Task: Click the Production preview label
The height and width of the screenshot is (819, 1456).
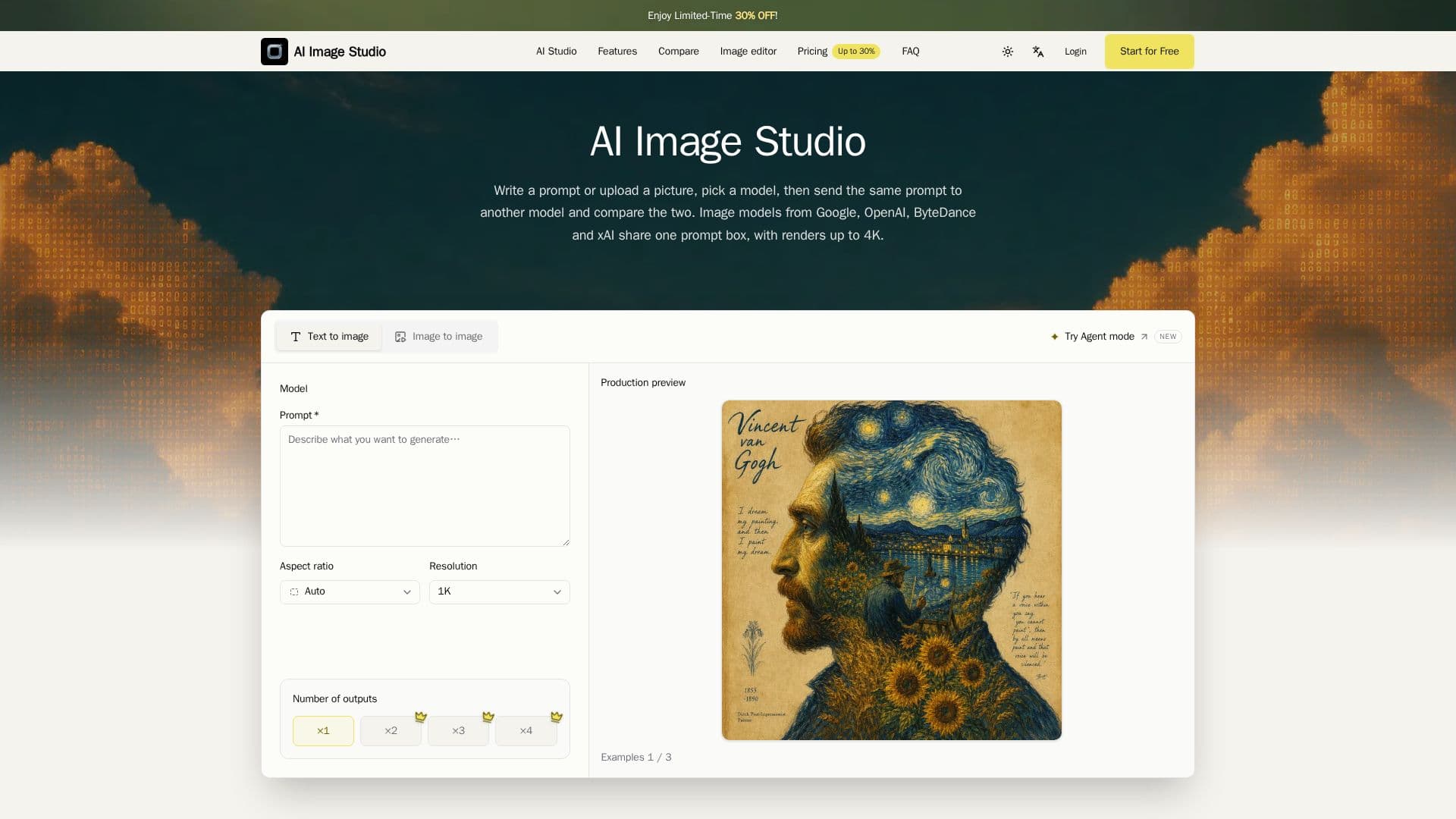Action: pos(643,383)
